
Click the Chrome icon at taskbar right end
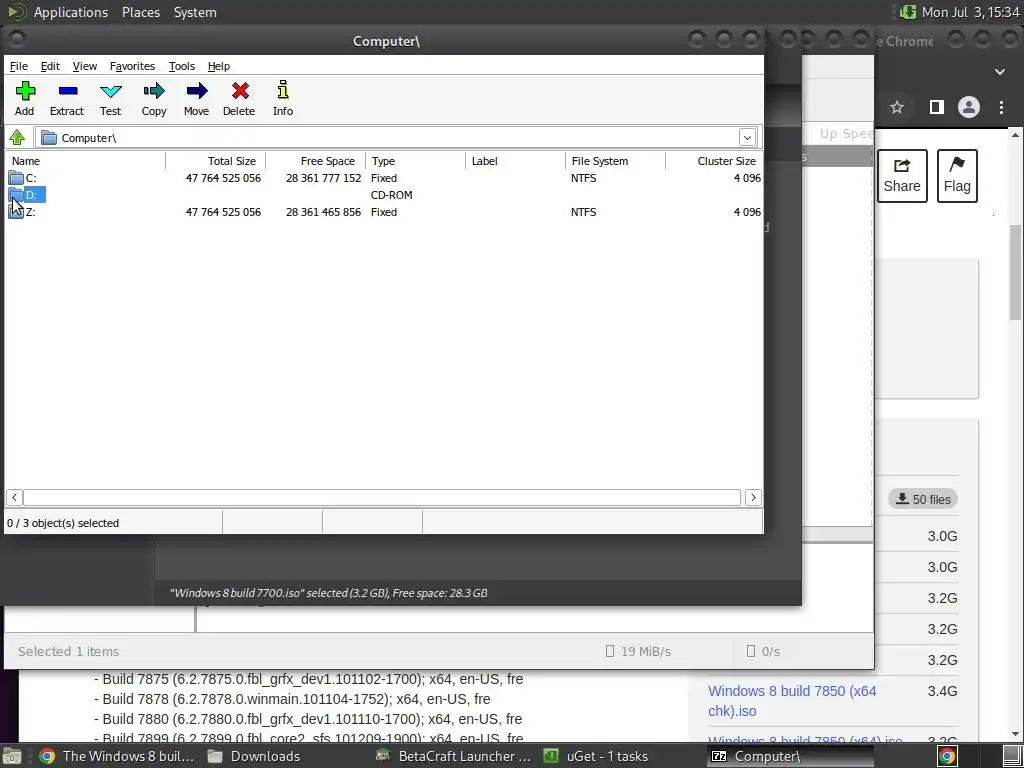click(x=947, y=756)
